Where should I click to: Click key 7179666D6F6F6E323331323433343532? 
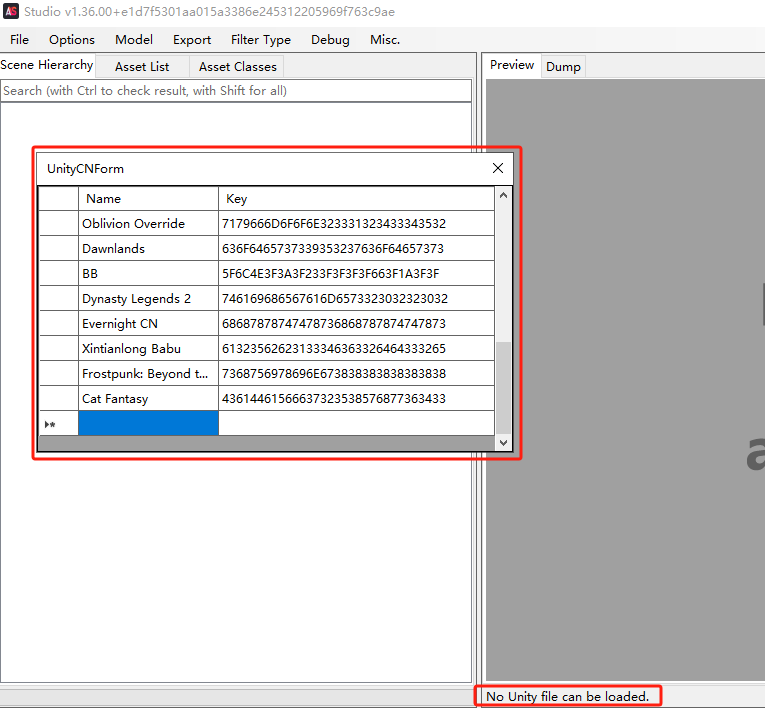tap(356, 223)
